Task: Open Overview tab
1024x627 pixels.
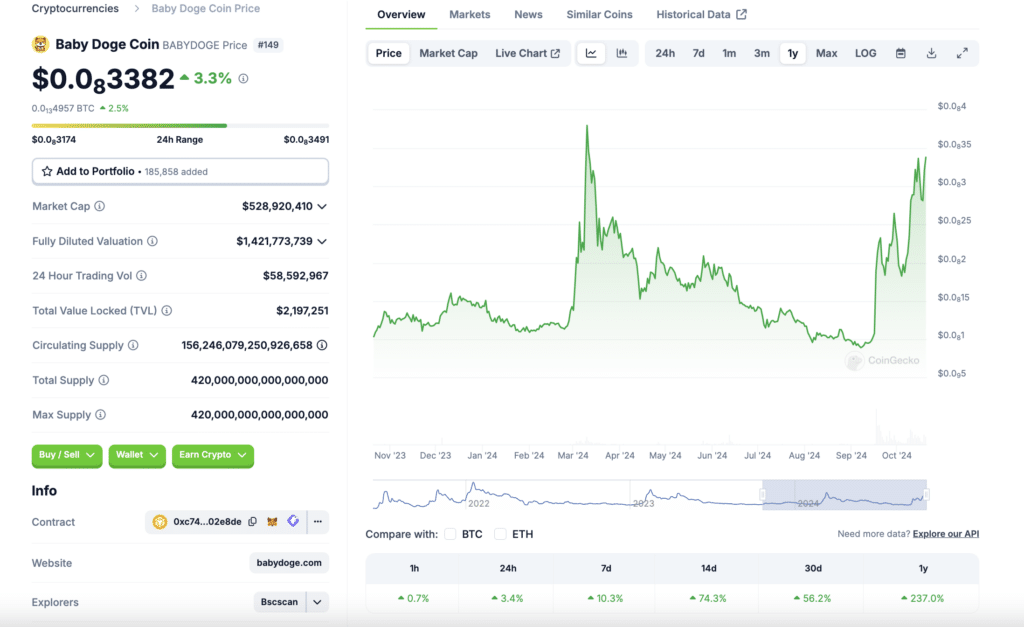Action: (x=401, y=14)
